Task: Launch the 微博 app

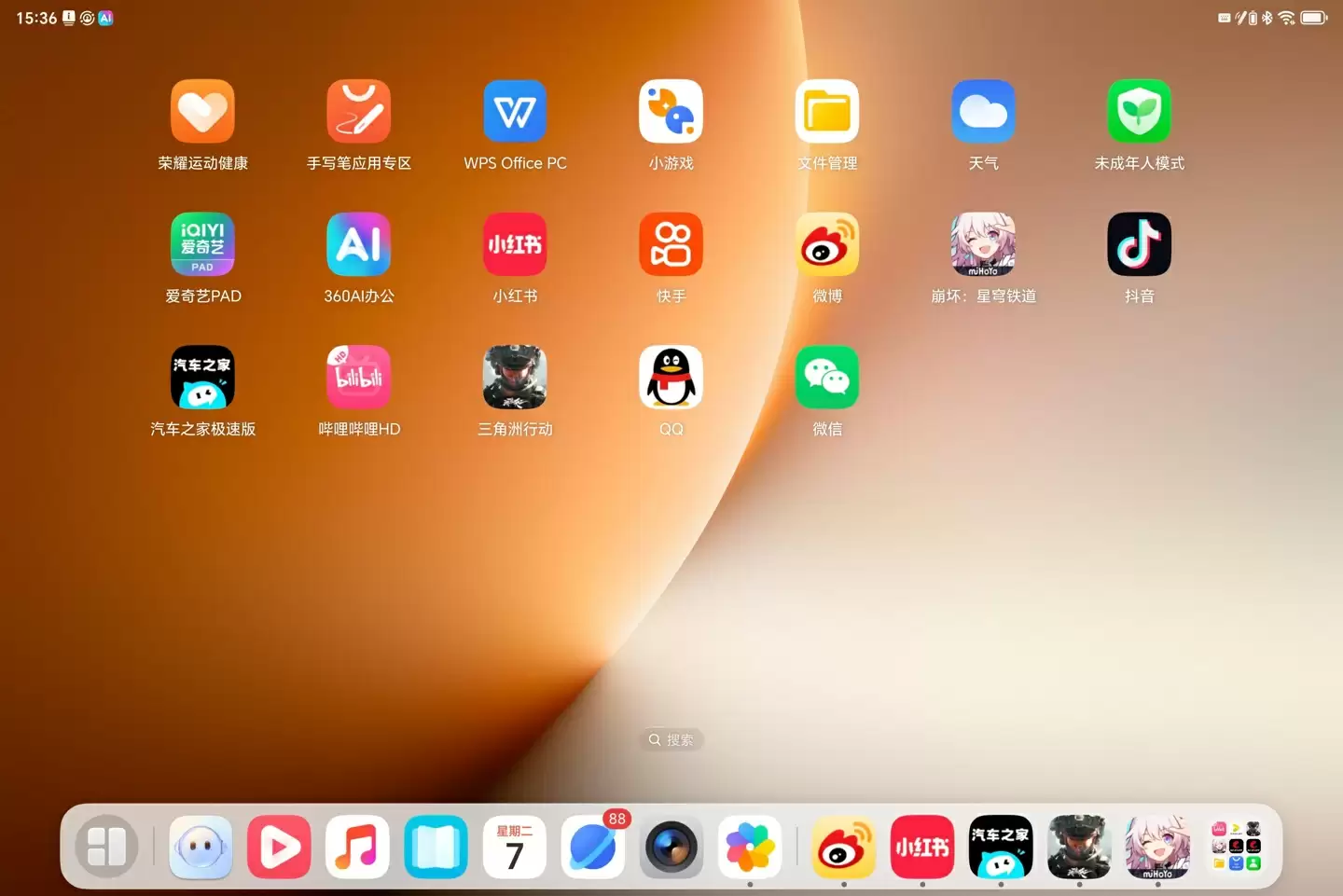Action: [827, 244]
